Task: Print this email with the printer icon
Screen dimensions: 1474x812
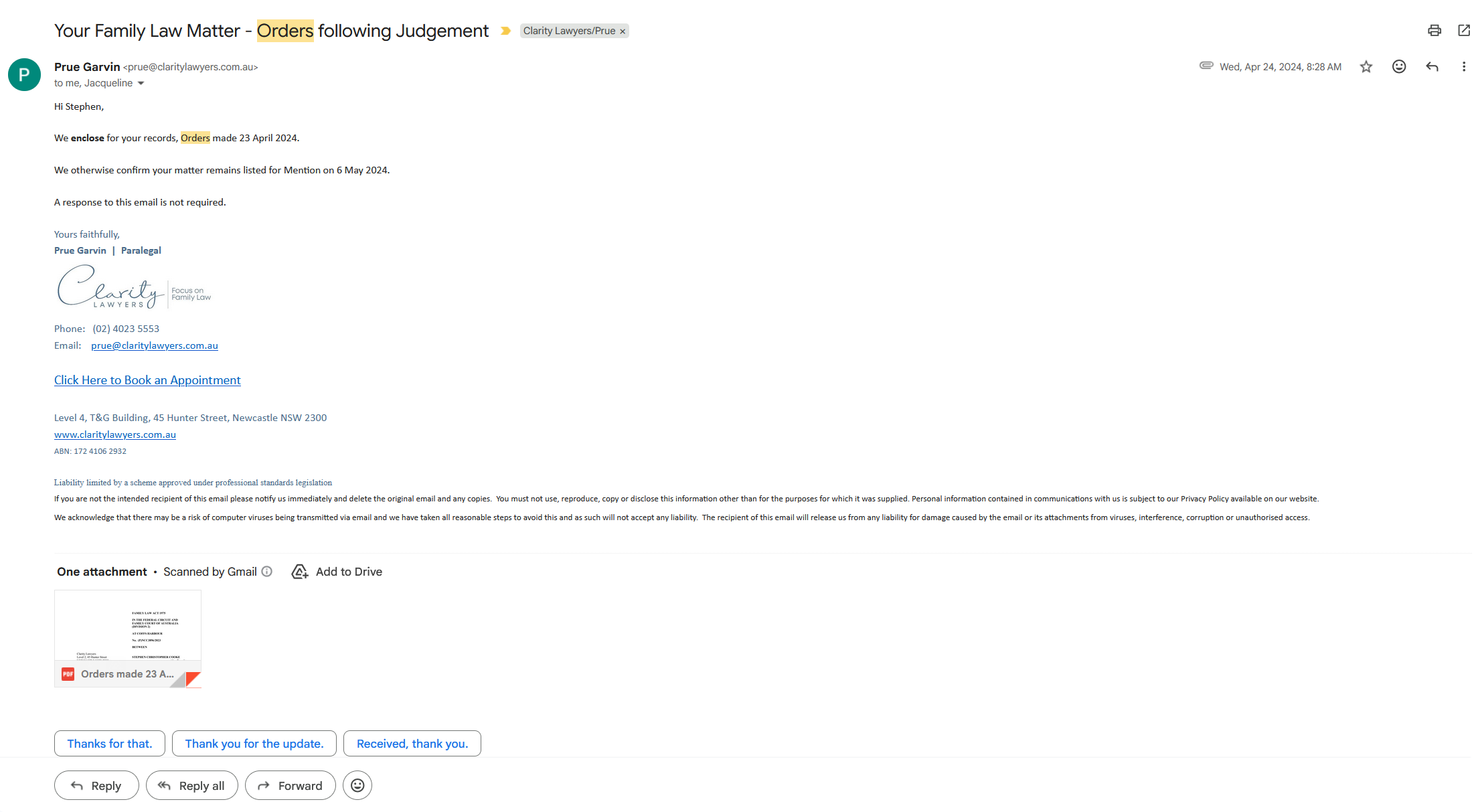Action: (1434, 31)
